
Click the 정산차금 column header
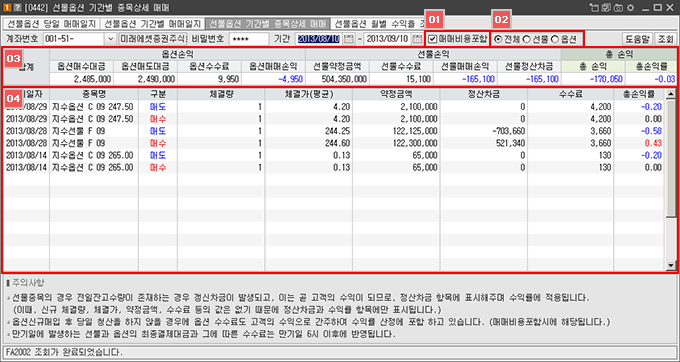[x=484, y=94]
